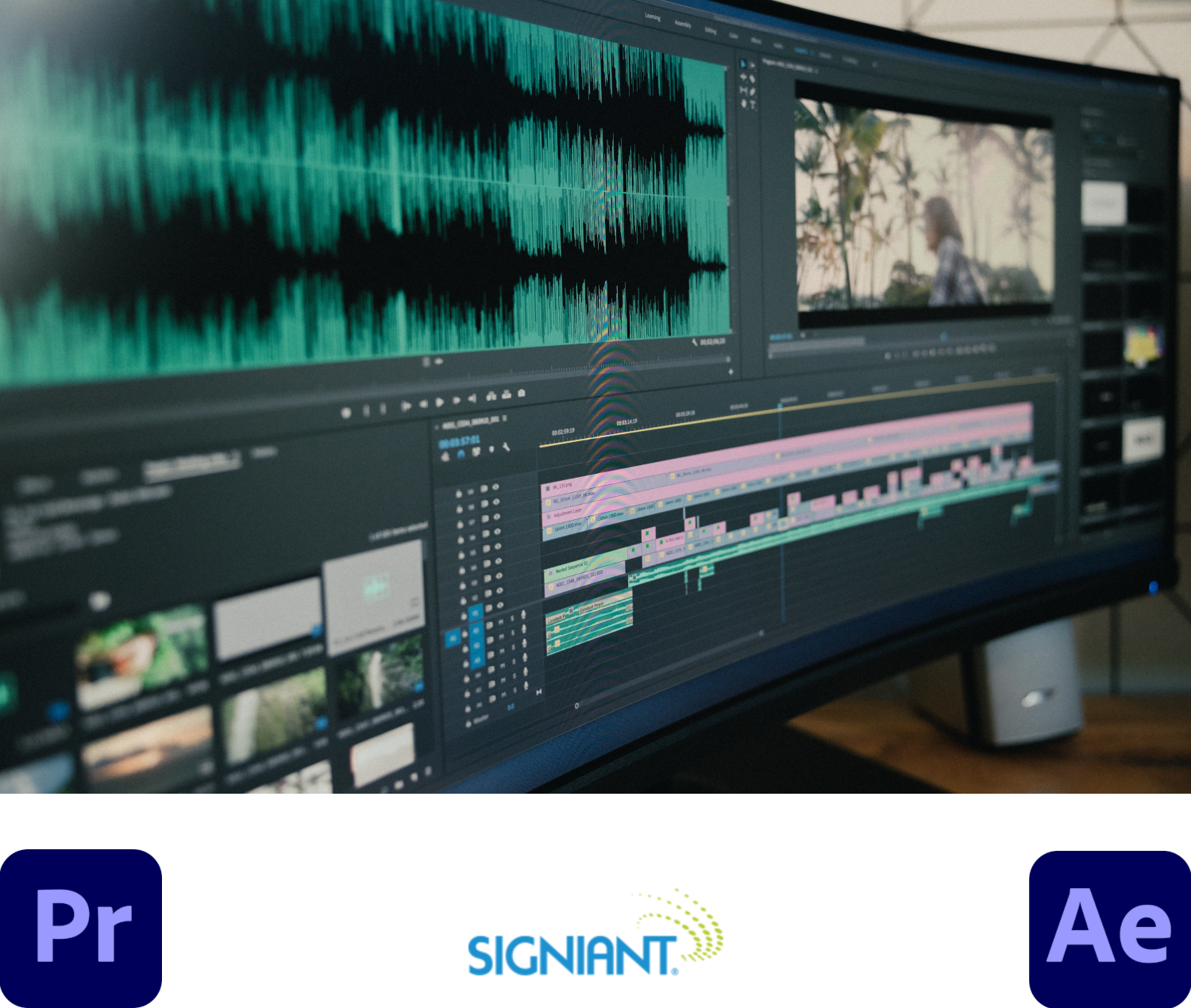Toggle Linked Selection in the timeline
Viewport: 1191px width, 1008px height.
pos(476,452)
